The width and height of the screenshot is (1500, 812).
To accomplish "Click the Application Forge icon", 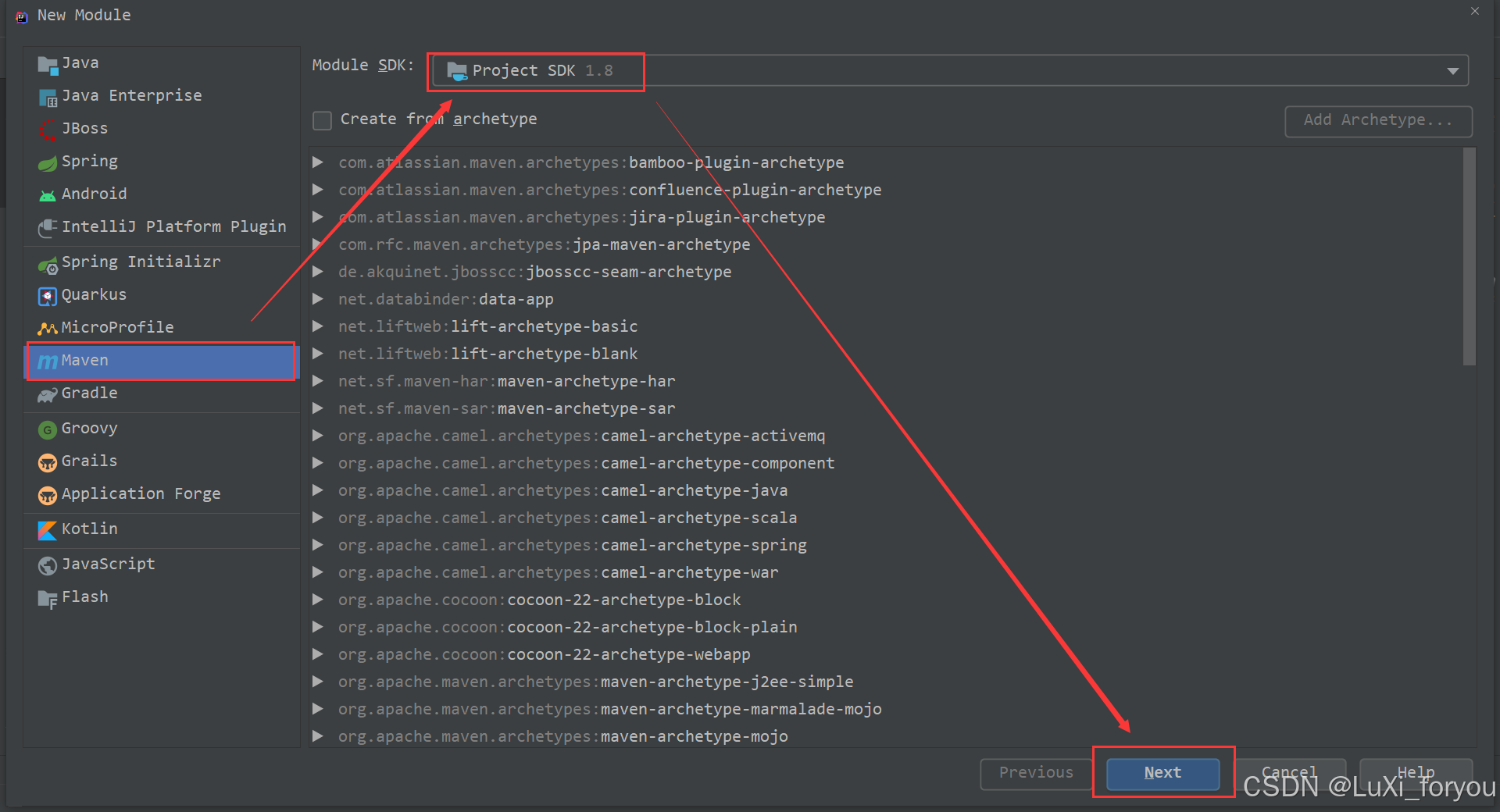I will [x=48, y=495].
